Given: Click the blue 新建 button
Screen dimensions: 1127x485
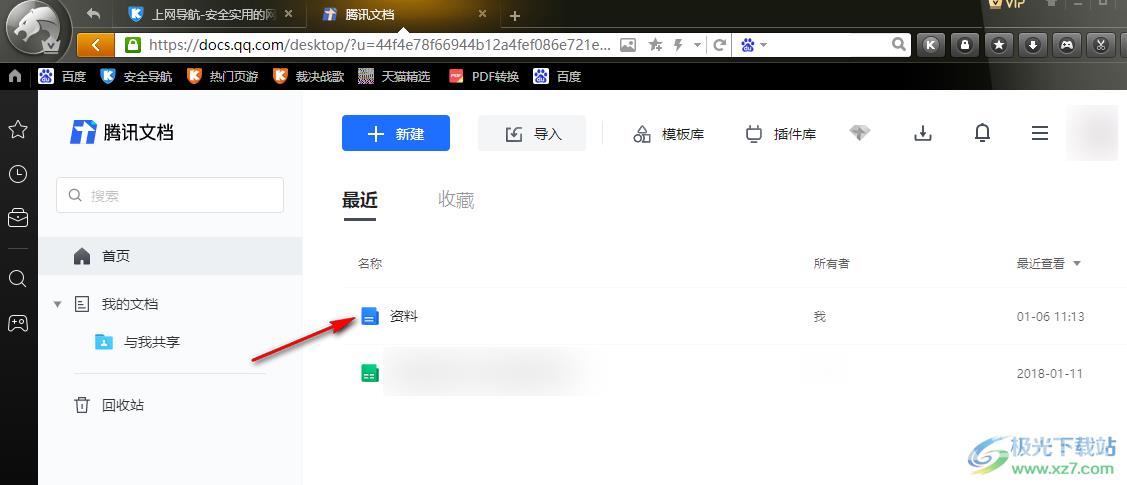Looking at the screenshot, I should coord(395,133).
